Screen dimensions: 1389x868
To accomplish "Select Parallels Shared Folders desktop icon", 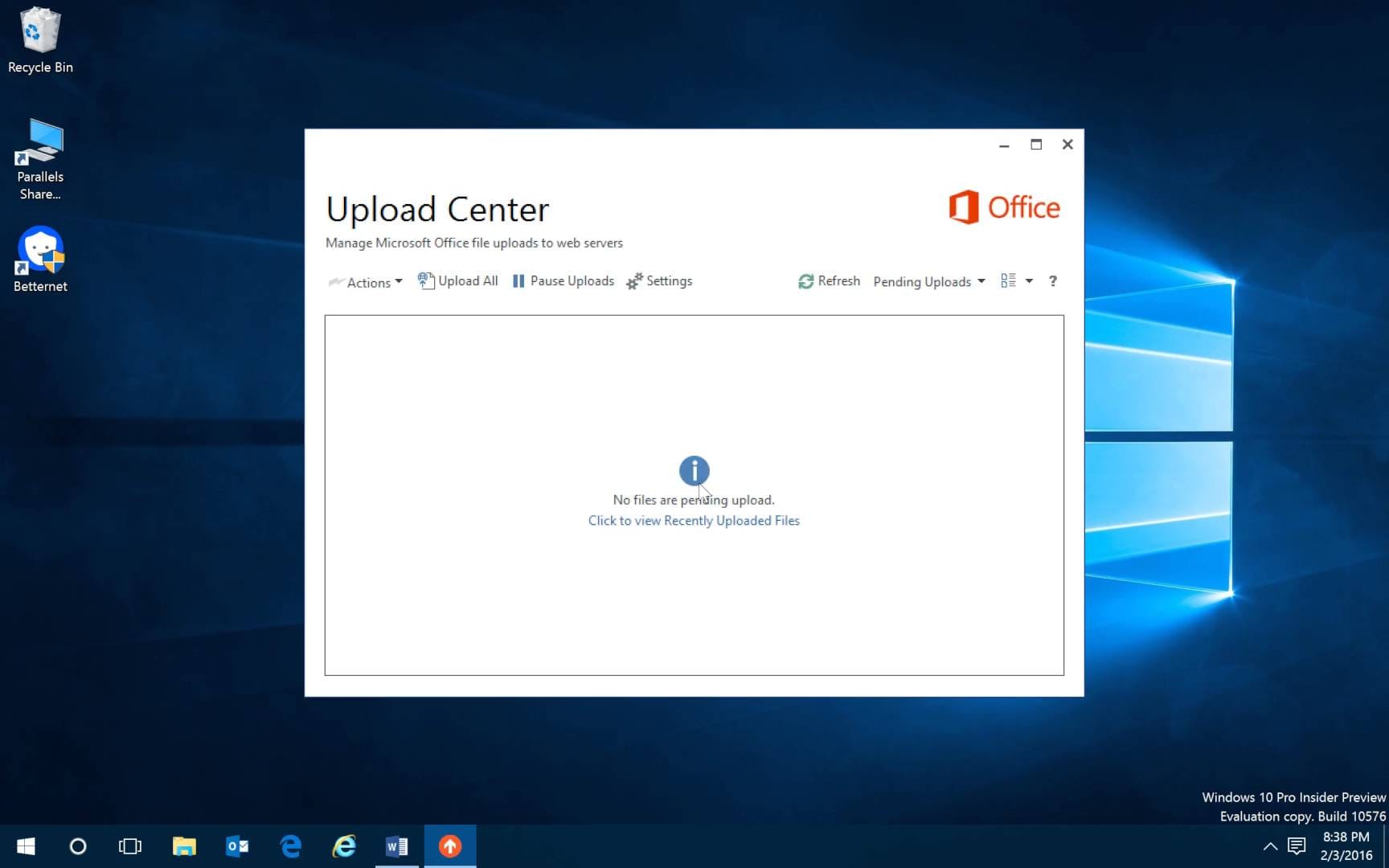I will (x=40, y=159).
